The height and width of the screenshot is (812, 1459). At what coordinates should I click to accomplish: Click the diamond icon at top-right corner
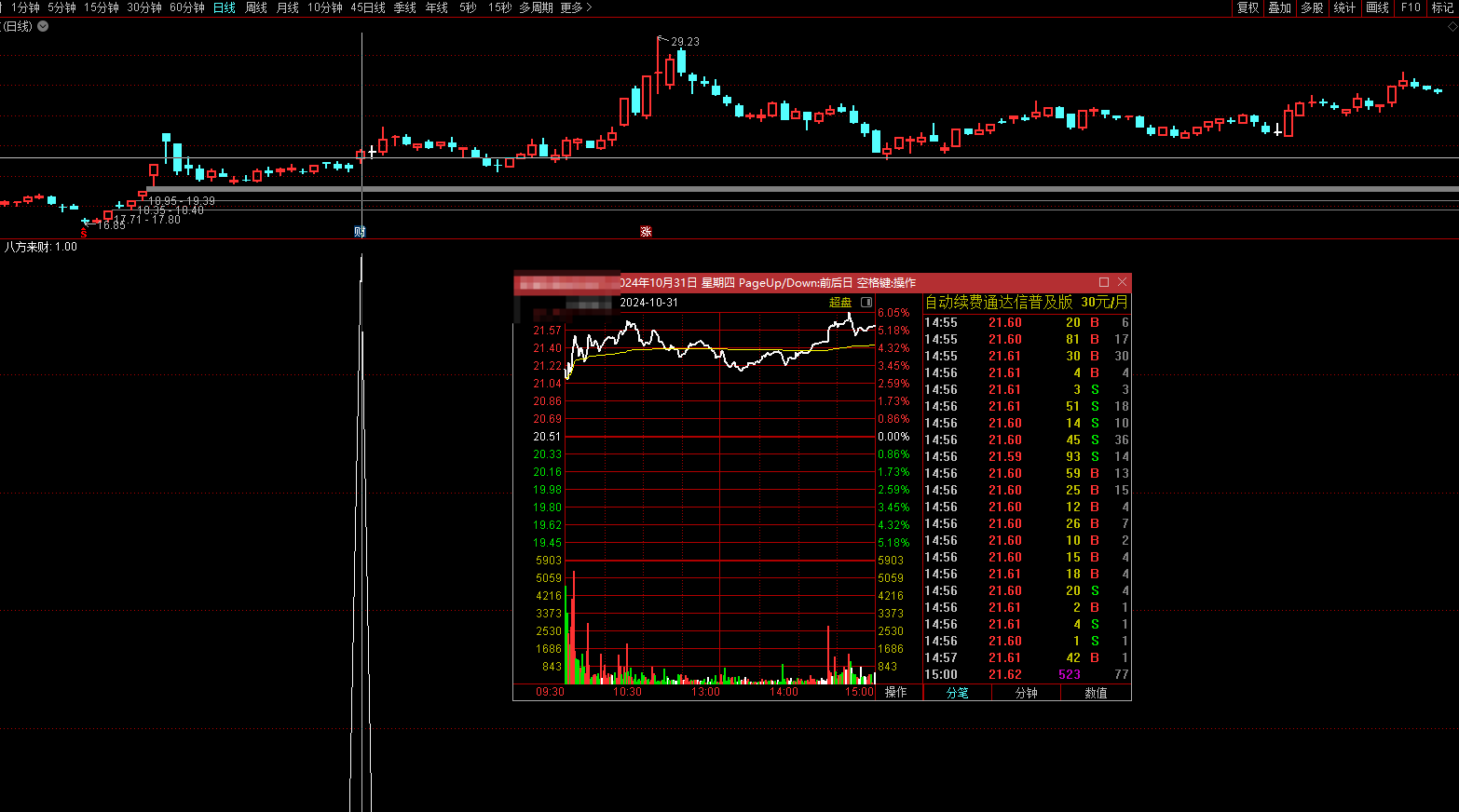pos(1452,27)
